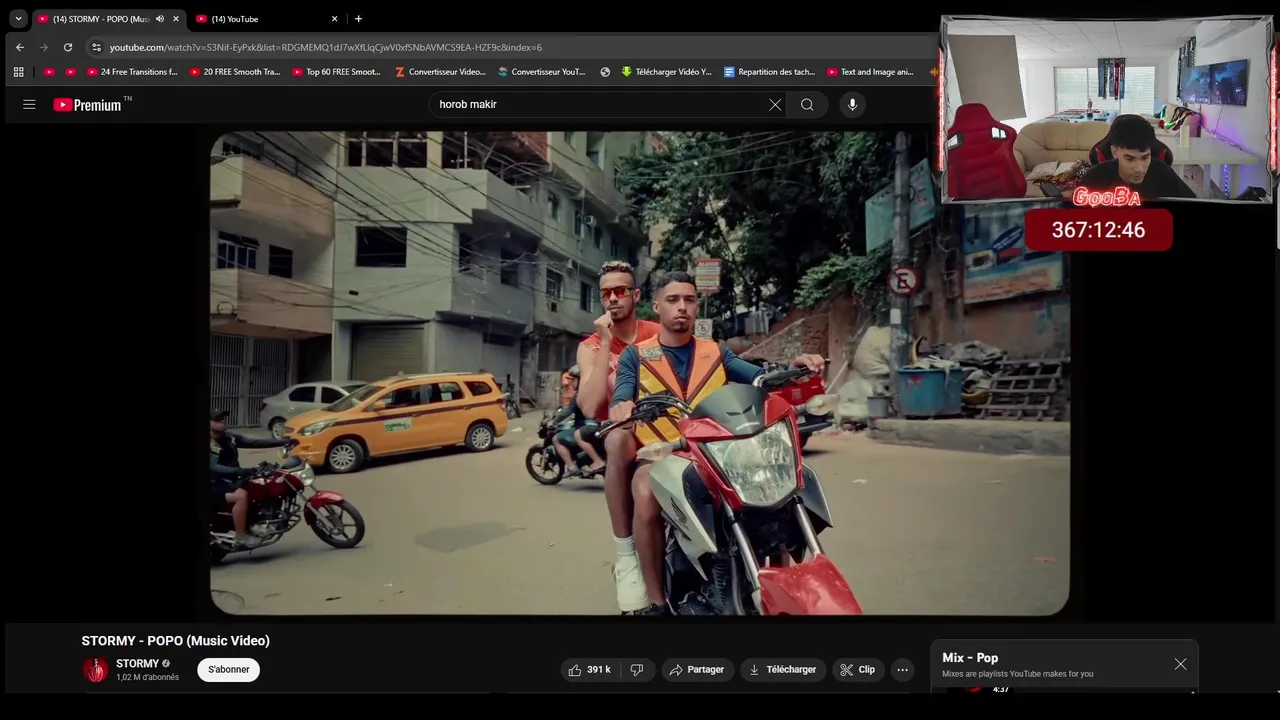Open the Convertisseur Video bookmark

[x=440, y=72]
